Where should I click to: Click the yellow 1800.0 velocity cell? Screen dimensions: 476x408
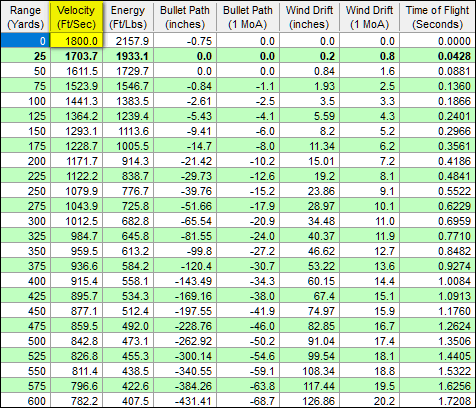[76, 41]
